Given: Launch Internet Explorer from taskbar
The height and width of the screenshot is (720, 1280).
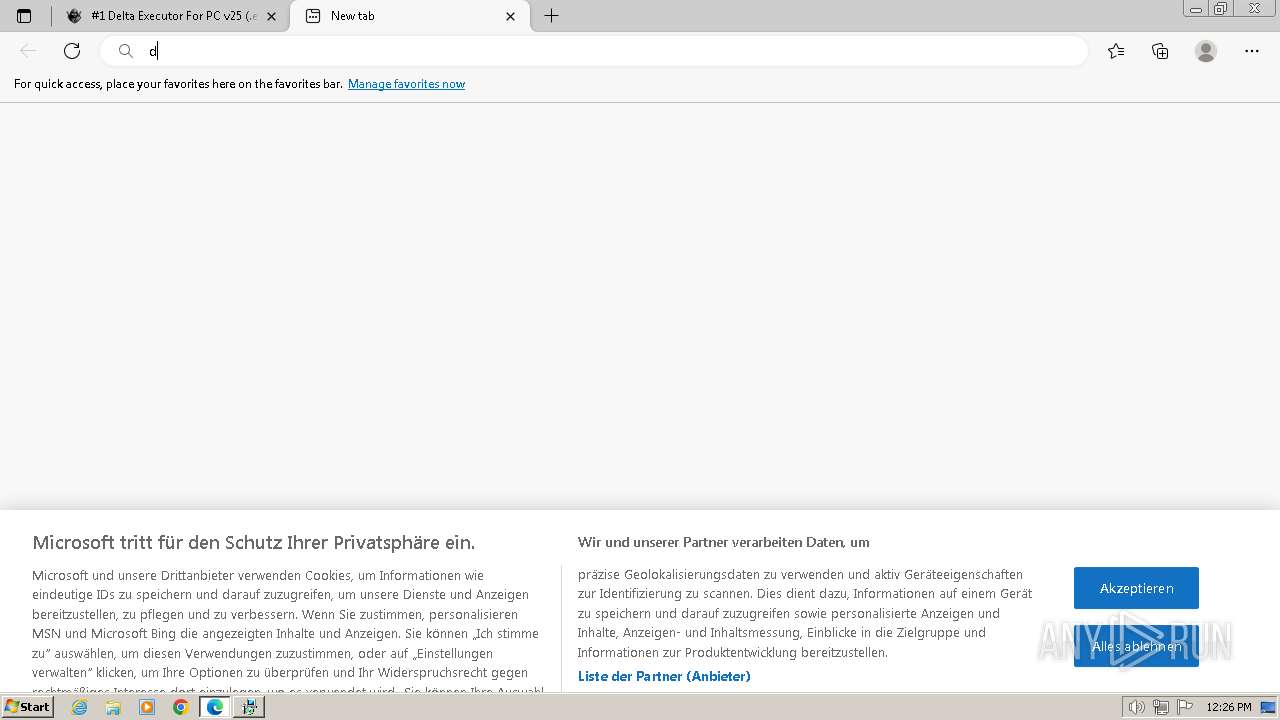Looking at the screenshot, I should coord(80,707).
